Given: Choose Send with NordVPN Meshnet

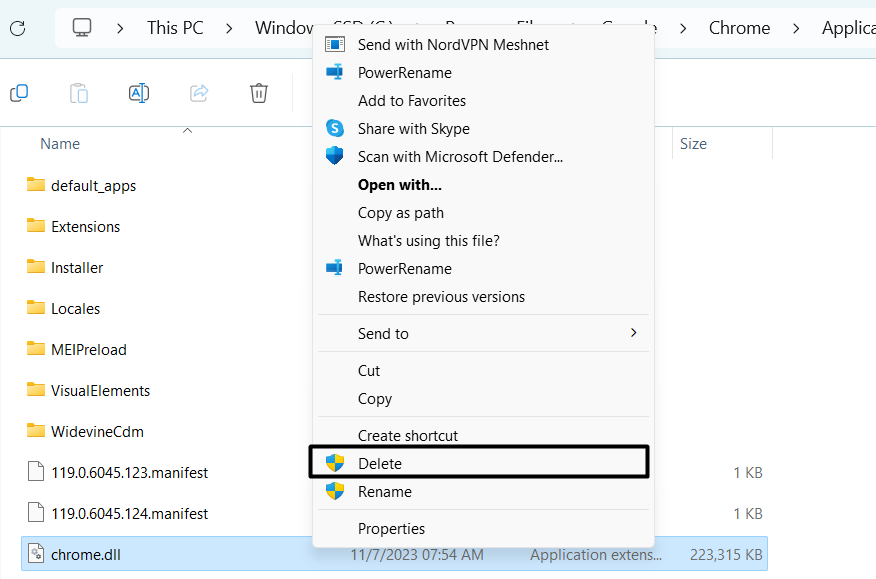Looking at the screenshot, I should coord(453,45).
